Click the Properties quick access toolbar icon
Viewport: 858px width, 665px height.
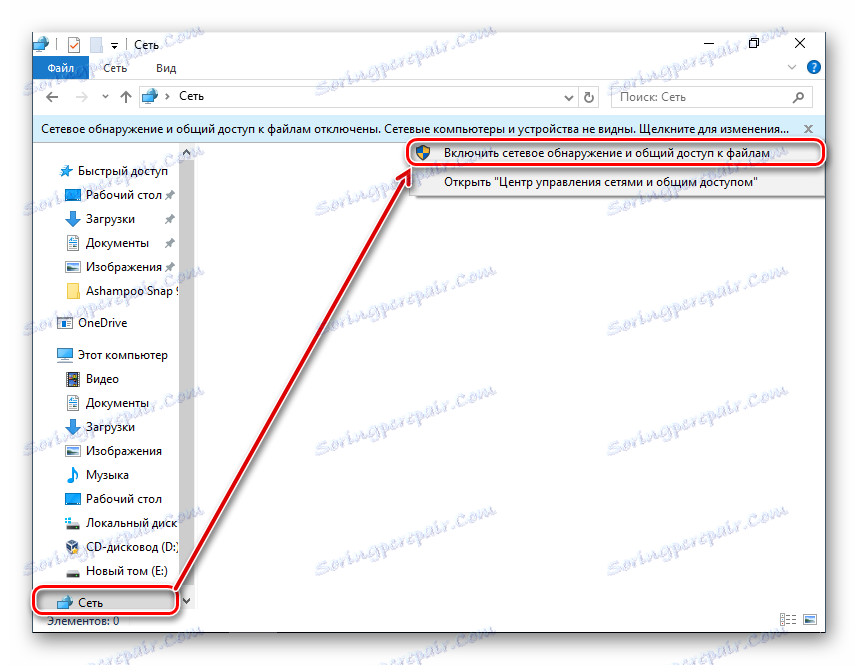[x=74, y=45]
